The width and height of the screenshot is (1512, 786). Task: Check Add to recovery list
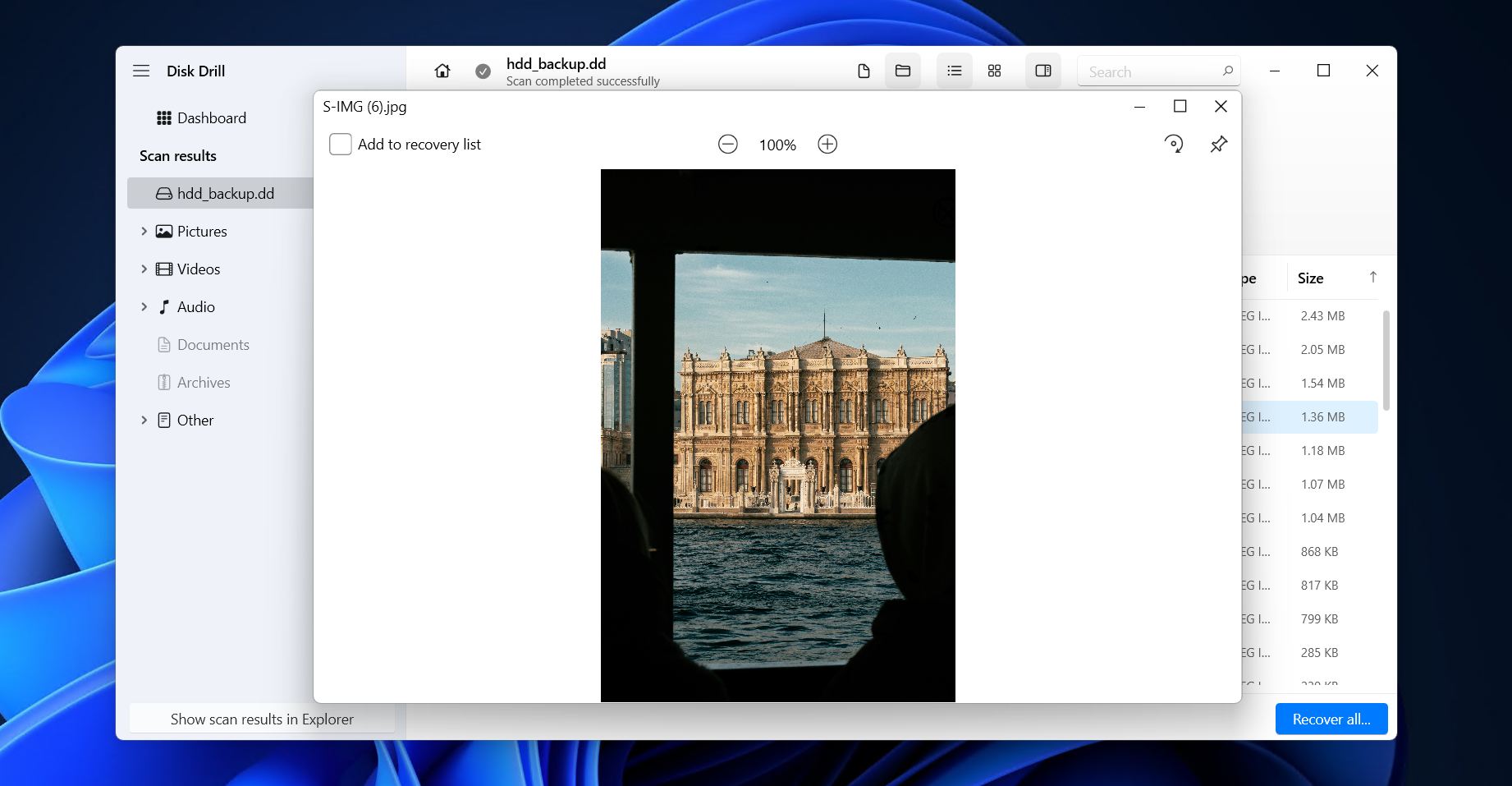coord(341,145)
